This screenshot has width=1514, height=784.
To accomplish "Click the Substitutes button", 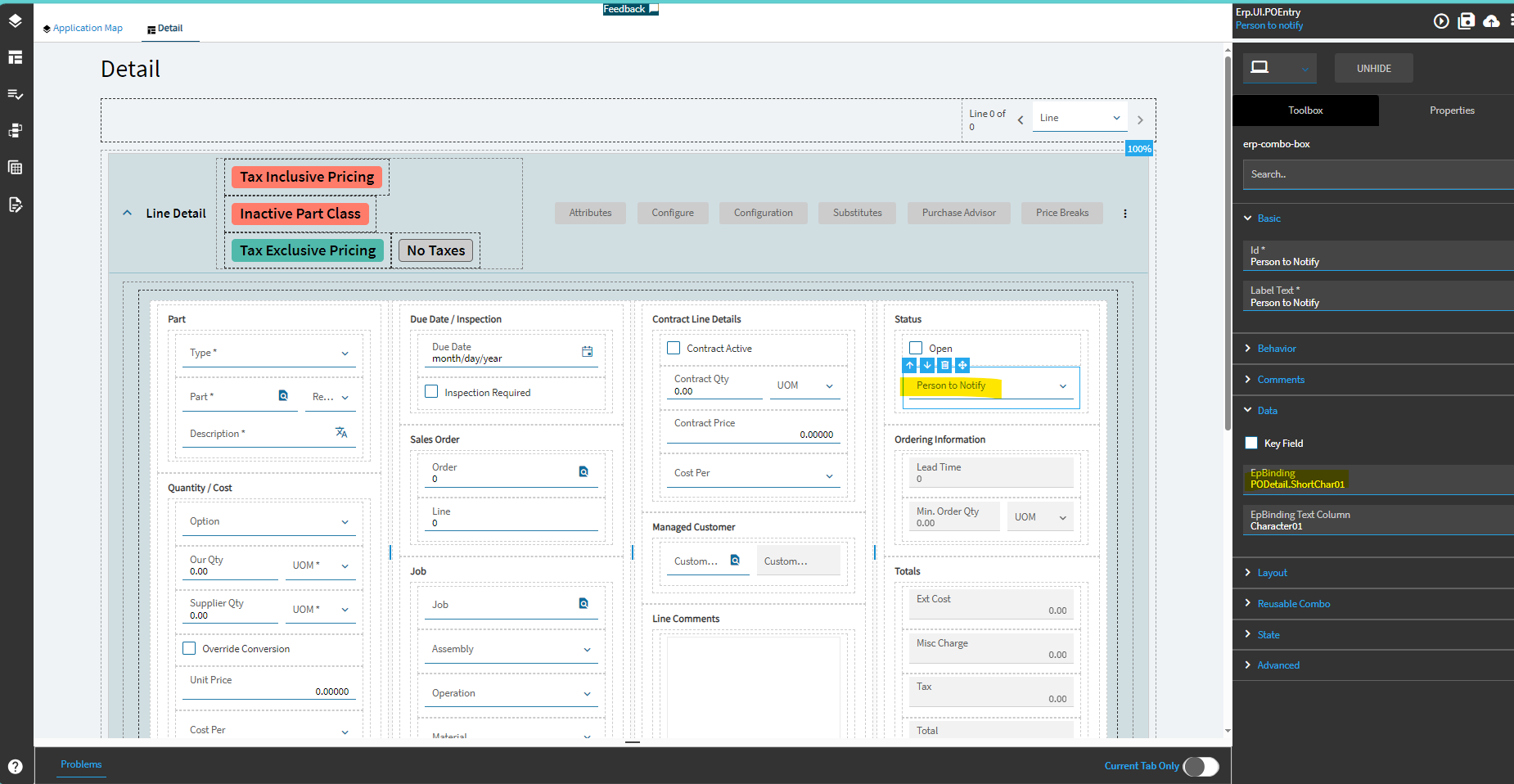I will (x=858, y=213).
